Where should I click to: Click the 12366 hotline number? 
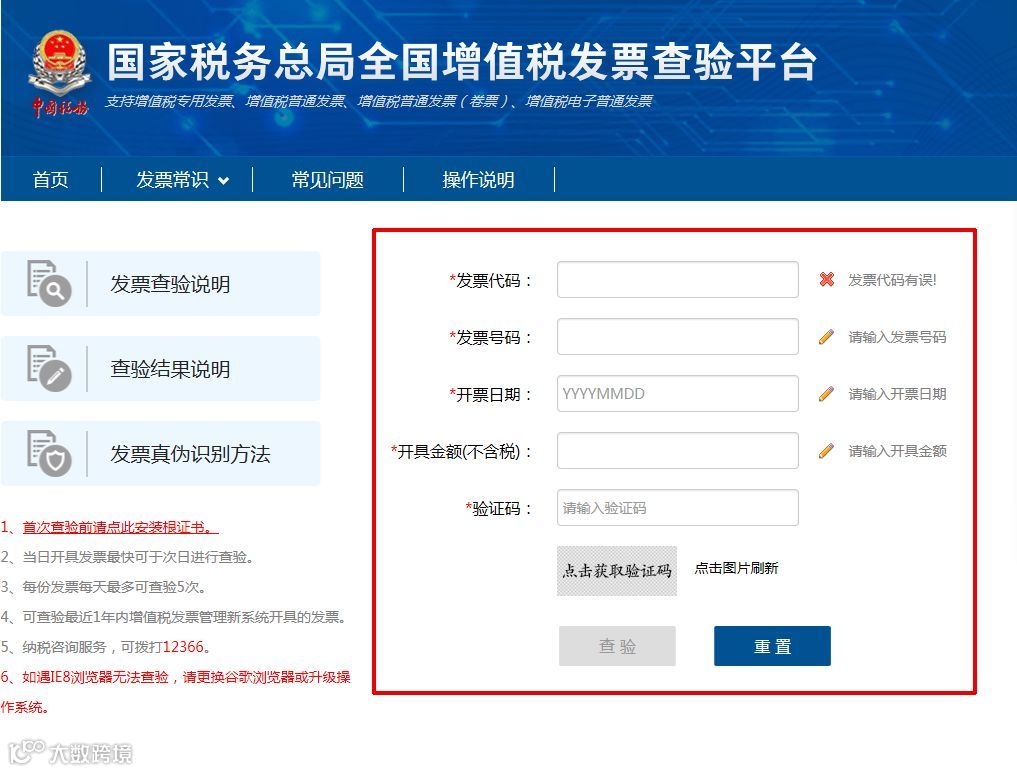[x=184, y=647]
